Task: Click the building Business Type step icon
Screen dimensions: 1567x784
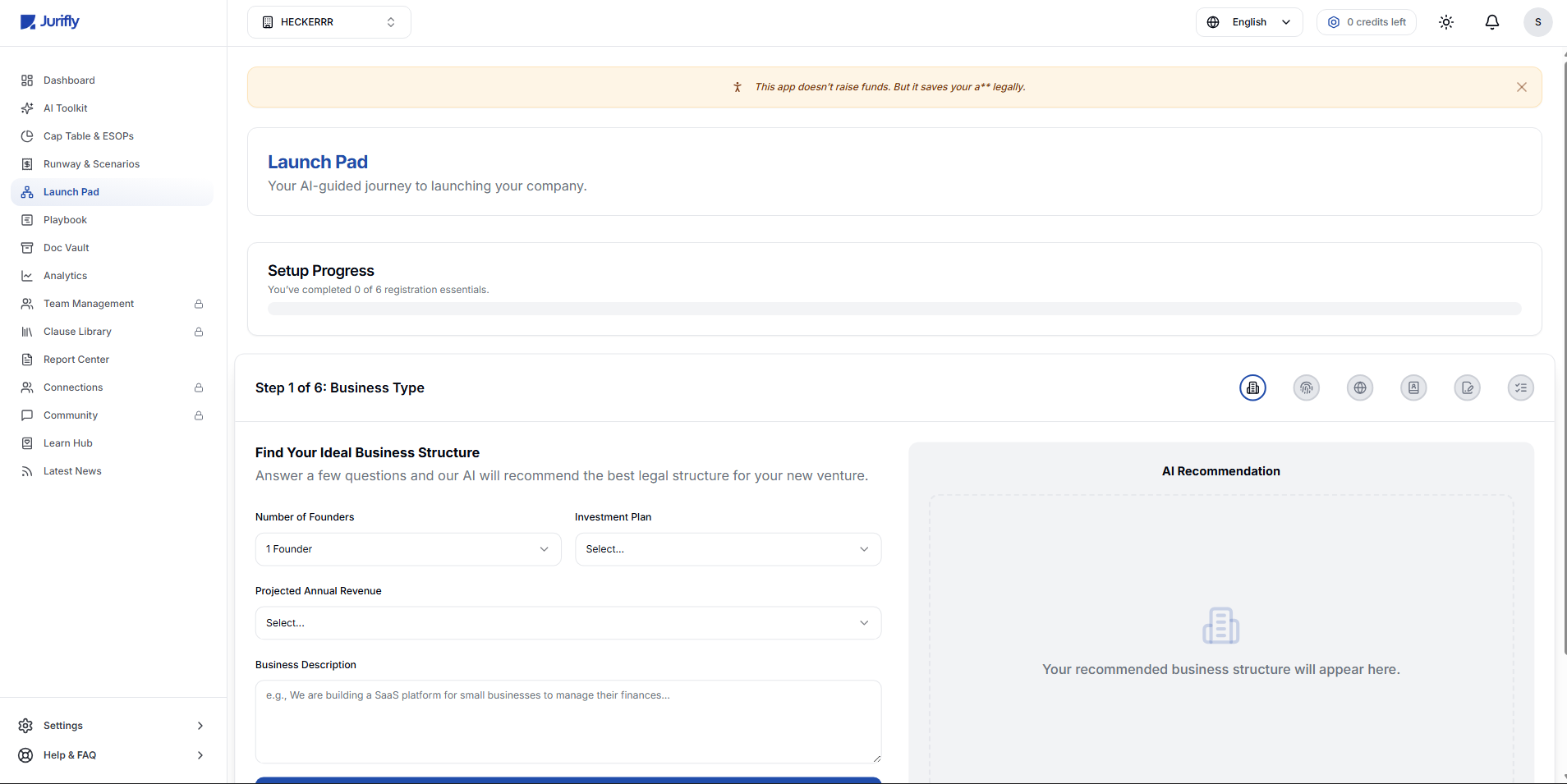Action: (x=1252, y=387)
